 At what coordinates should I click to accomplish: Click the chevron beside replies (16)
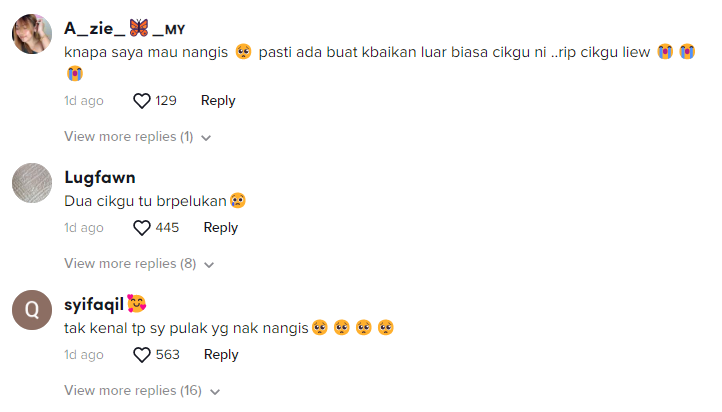(x=215, y=392)
